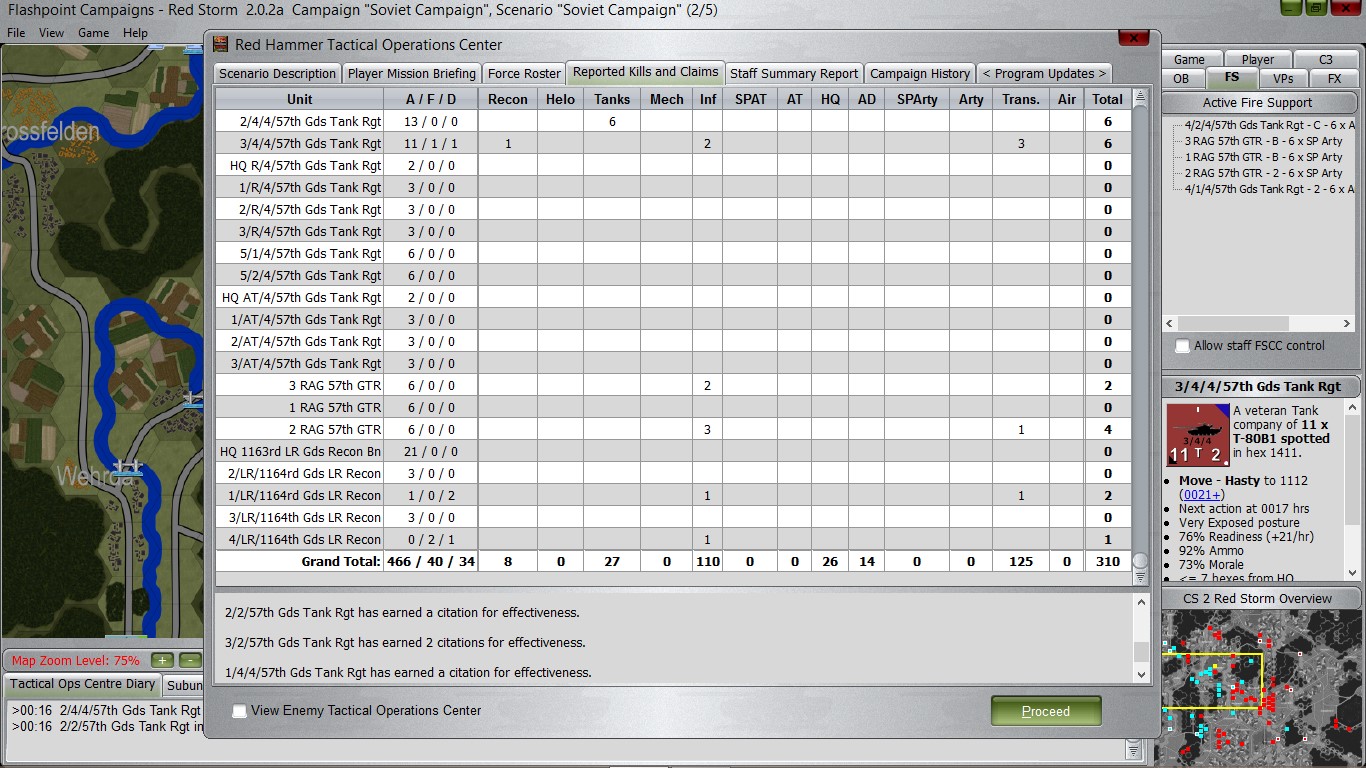Open the VPs side-panel tab
Image resolution: width=1366 pixels, height=768 pixels.
tap(1283, 78)
